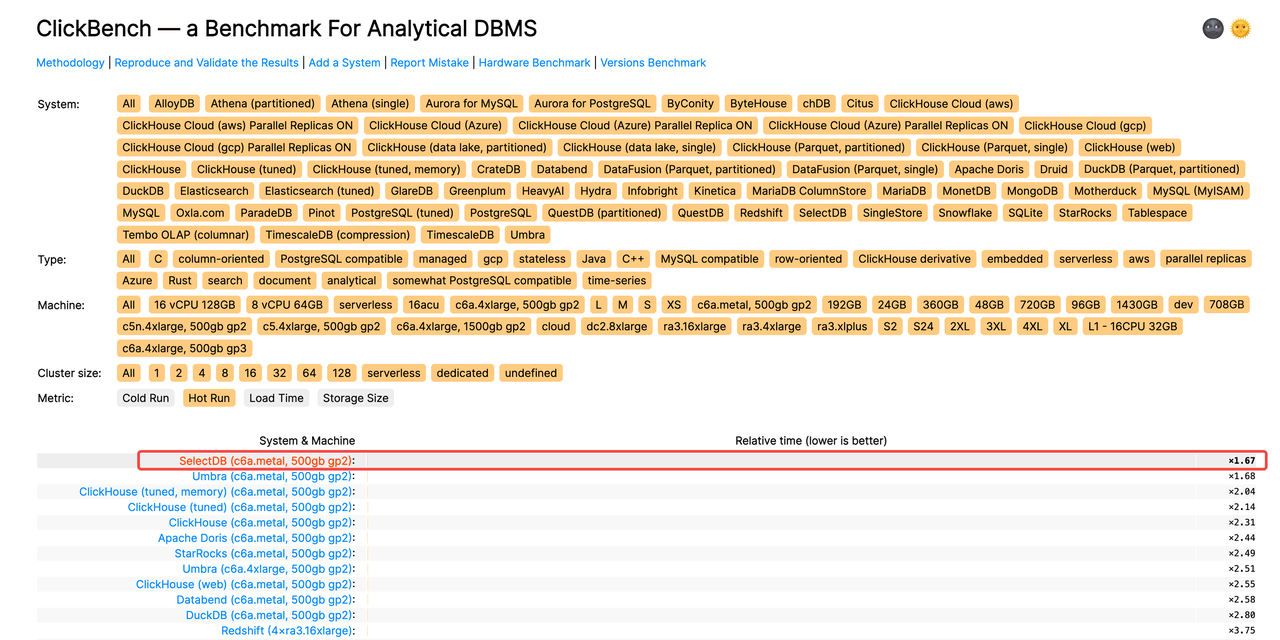Toggle the Apache Doris system filter
This screenshot has height=640, width=1280.
pos(989,170)
